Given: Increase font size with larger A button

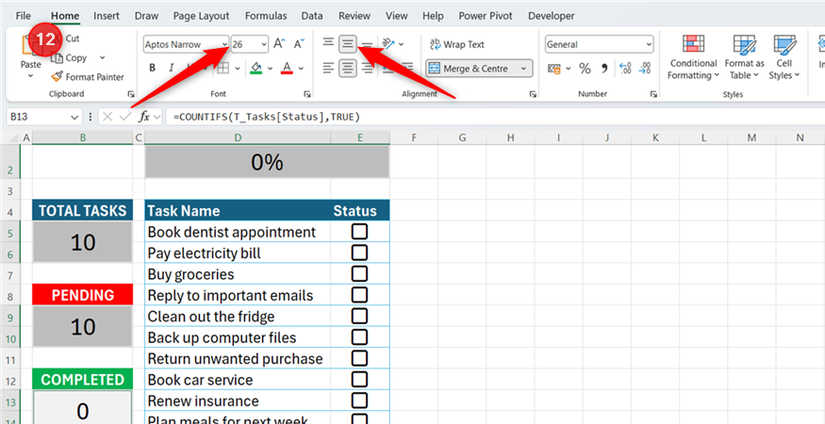Looking at the screenshot, I should [x=279, y=45].
